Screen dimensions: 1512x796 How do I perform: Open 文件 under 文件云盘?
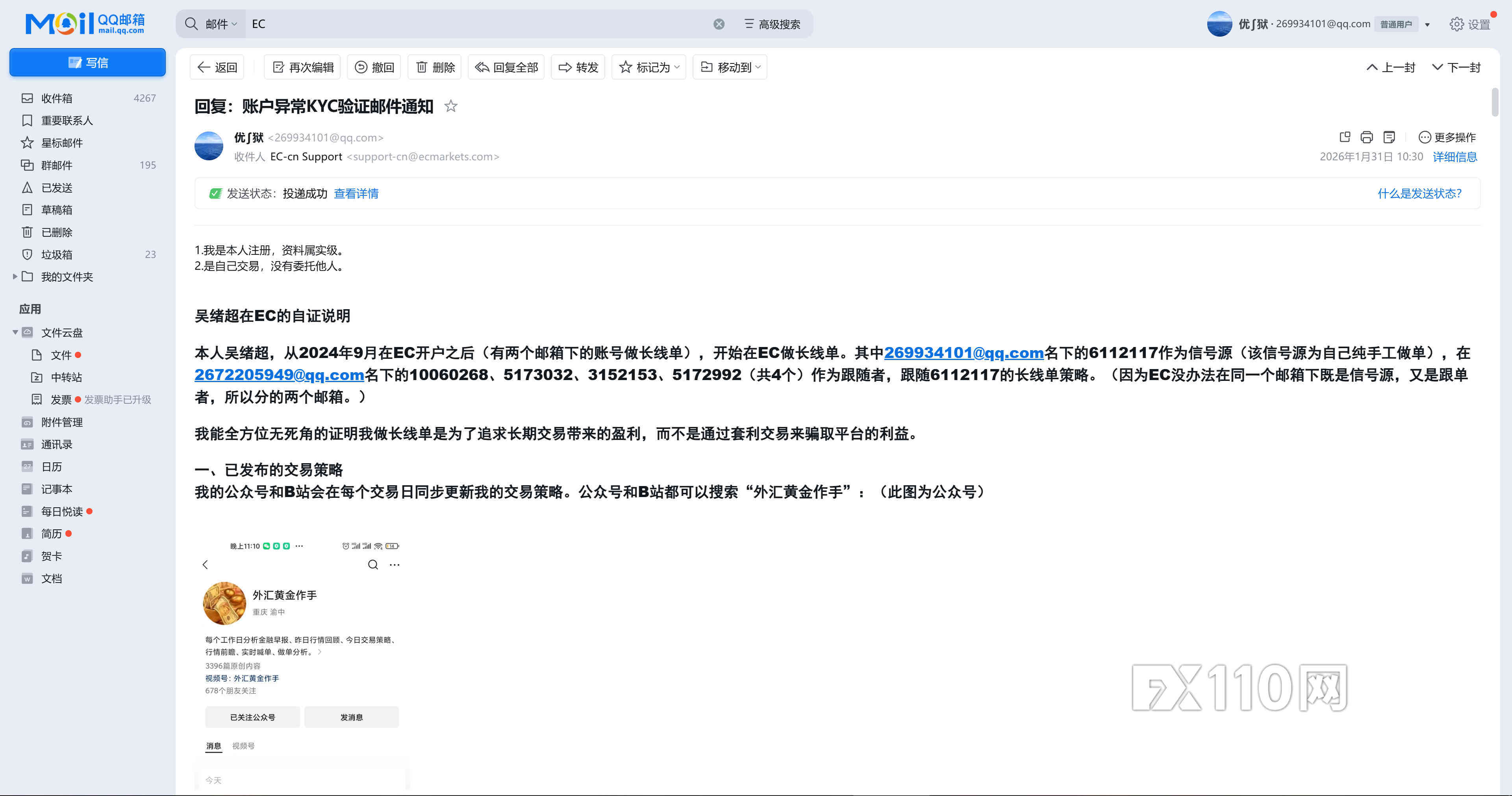[x=61, y=355]
